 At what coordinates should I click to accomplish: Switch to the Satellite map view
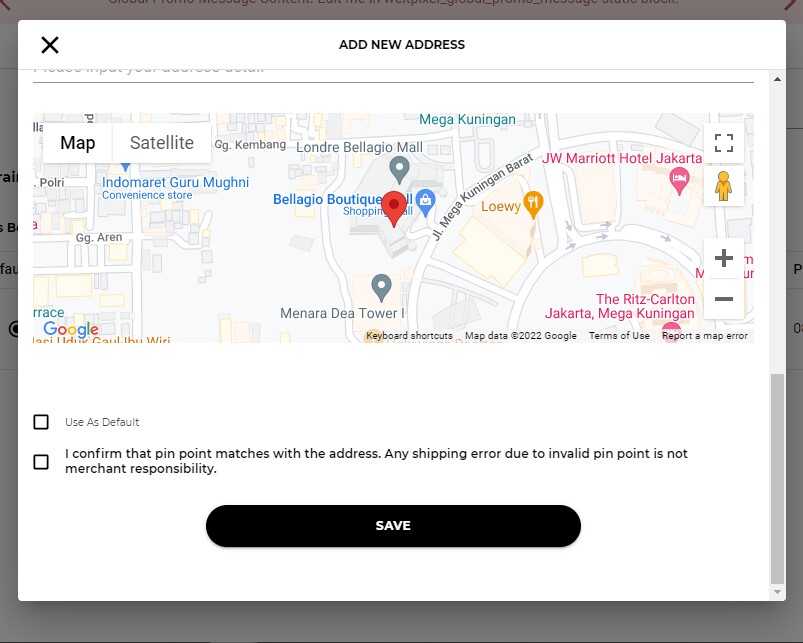coord(162,143)
